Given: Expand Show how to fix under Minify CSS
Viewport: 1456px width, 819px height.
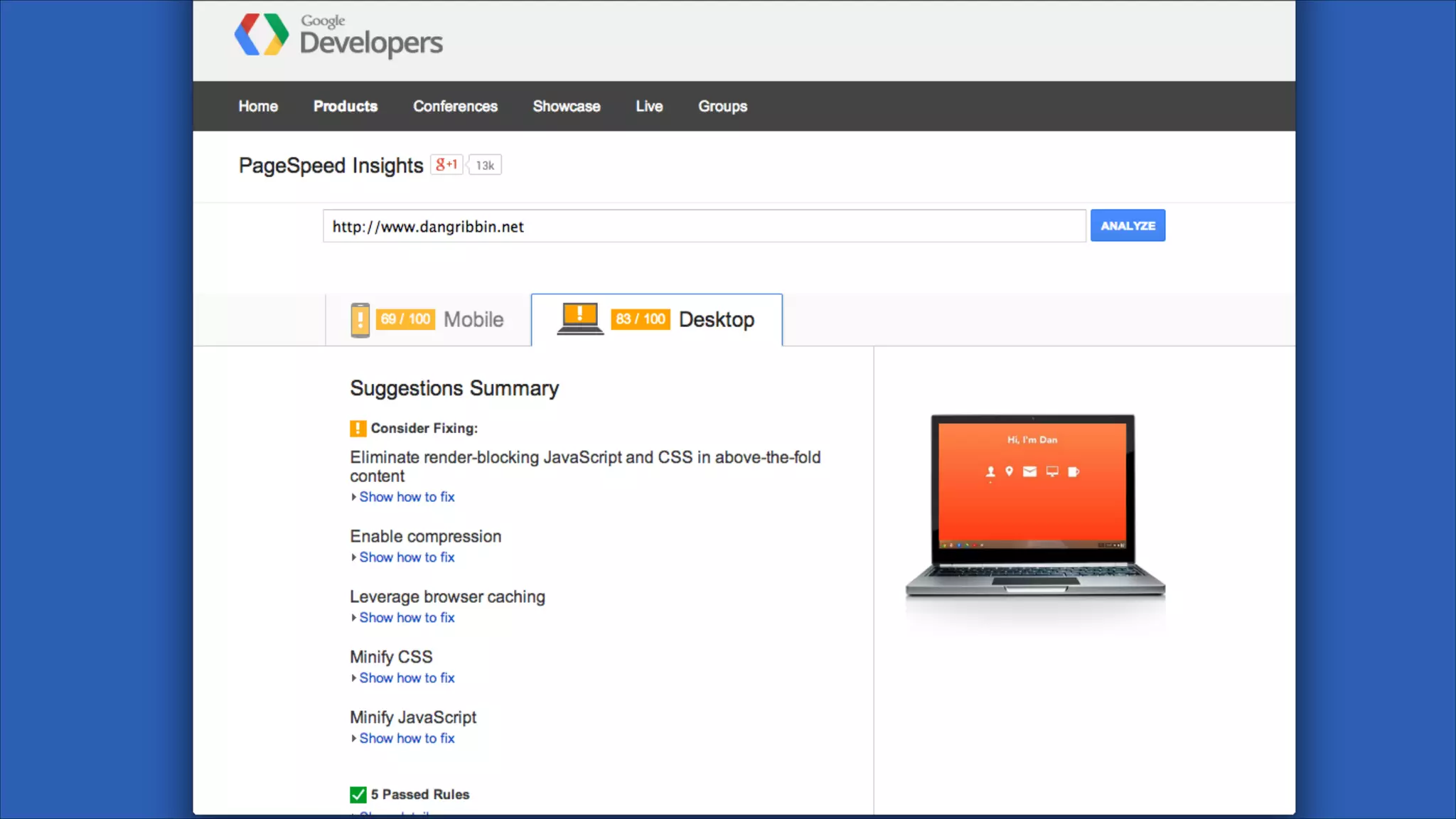Looking at the screenshot, I should point(406,678).
